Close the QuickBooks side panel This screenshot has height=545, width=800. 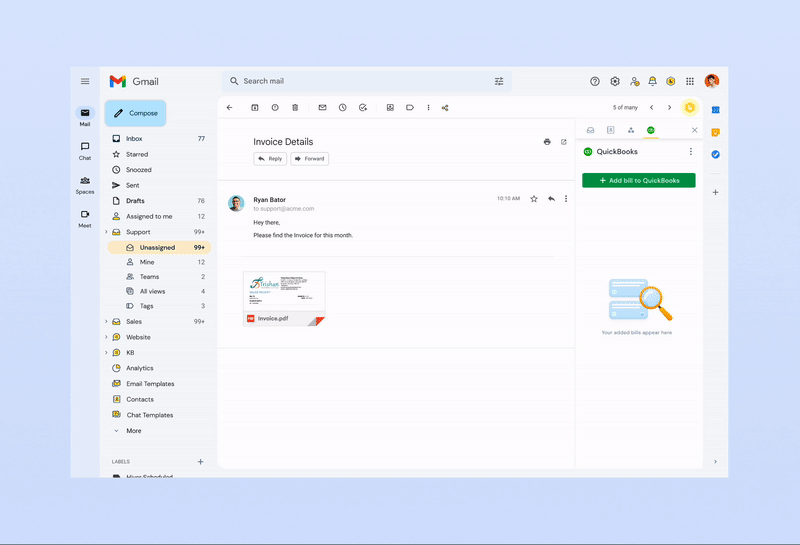pyautogui.click(x=694, y=130)
